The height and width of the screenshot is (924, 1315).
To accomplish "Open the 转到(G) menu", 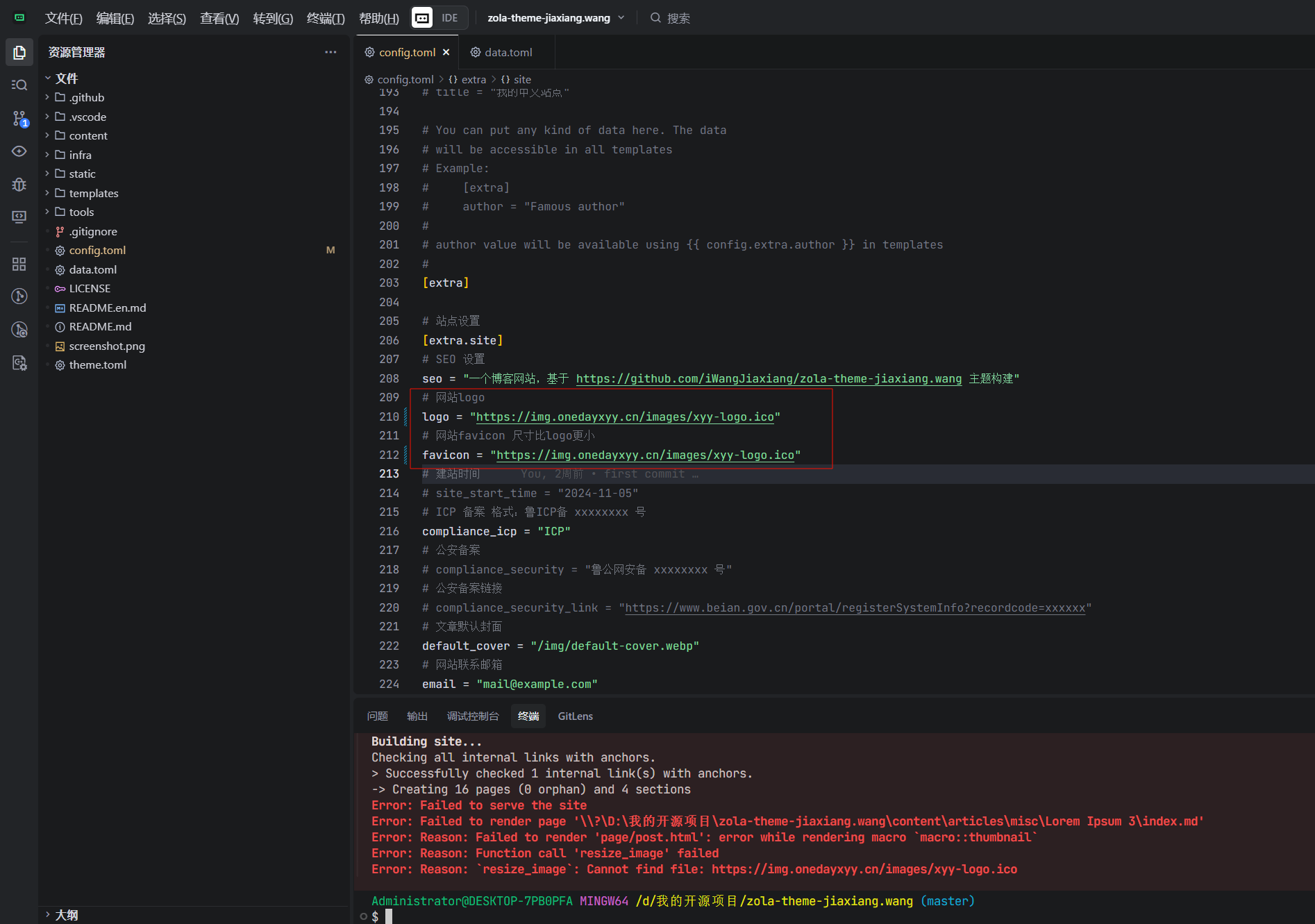I will 273,18.
